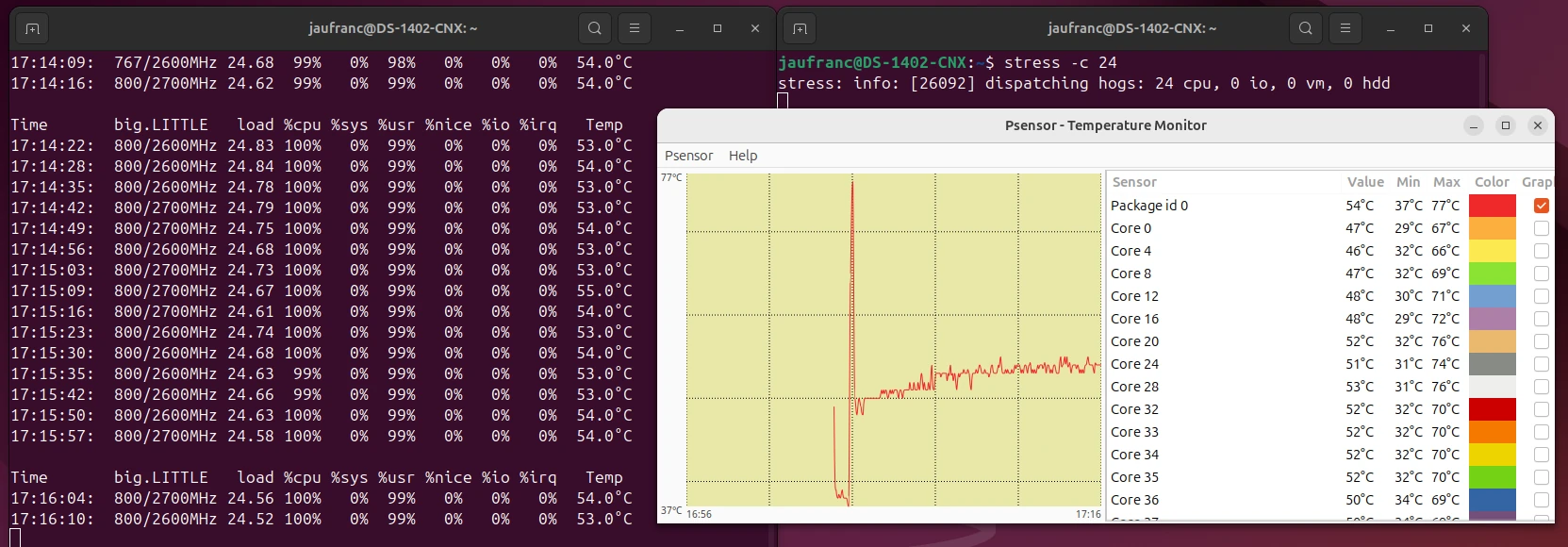This screenshot has height=547, width=1568.
Task: Select the Core 36 sensor row
Action: pyautogui.click(x=1330, y=500)
